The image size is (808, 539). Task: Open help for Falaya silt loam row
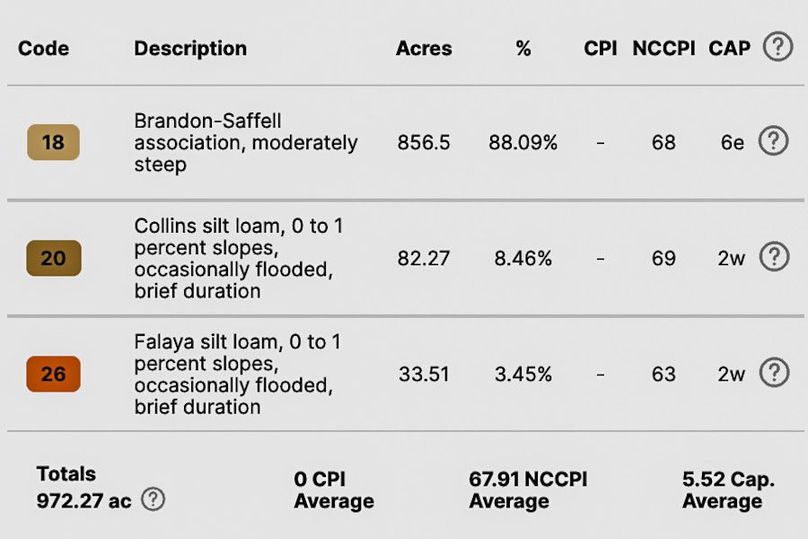(774, 373)
